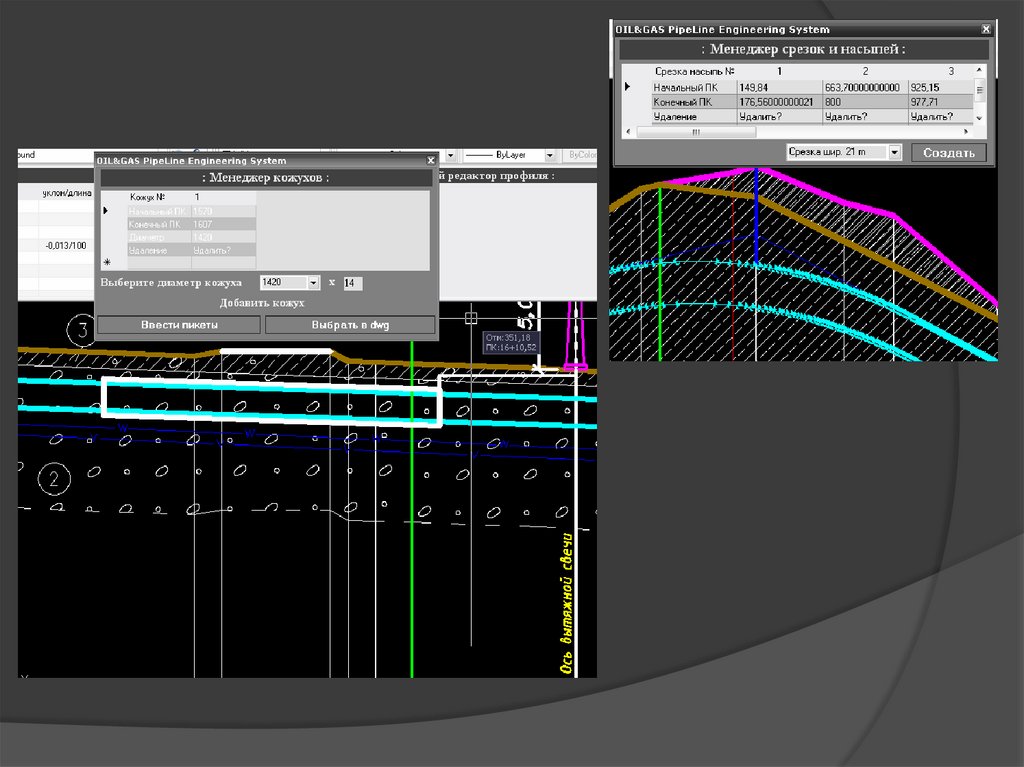Open the ByLayer linetype dropdown
Screen dimensions: 1024x767
click(550, 156)
